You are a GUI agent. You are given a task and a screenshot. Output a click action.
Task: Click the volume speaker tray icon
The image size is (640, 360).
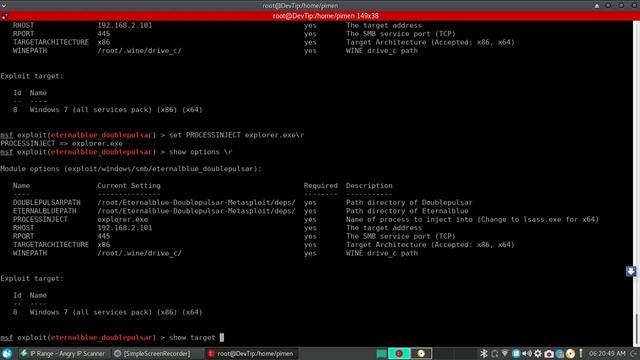pyautogui.click(x=527, y=353)
